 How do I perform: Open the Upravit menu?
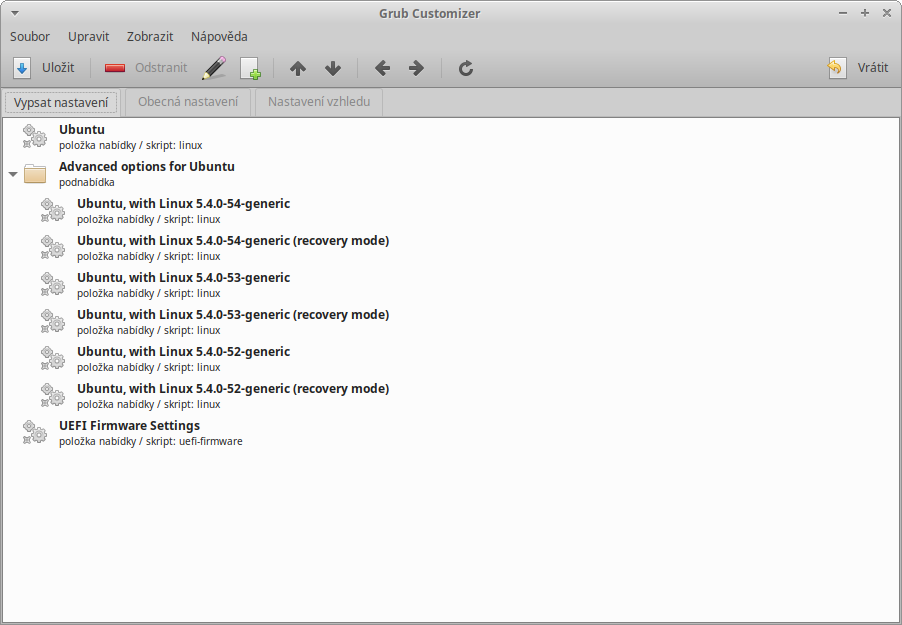coord(88,36)
